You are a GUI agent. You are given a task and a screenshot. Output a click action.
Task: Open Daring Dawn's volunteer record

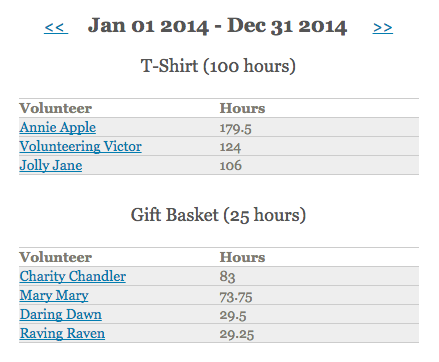61,315
